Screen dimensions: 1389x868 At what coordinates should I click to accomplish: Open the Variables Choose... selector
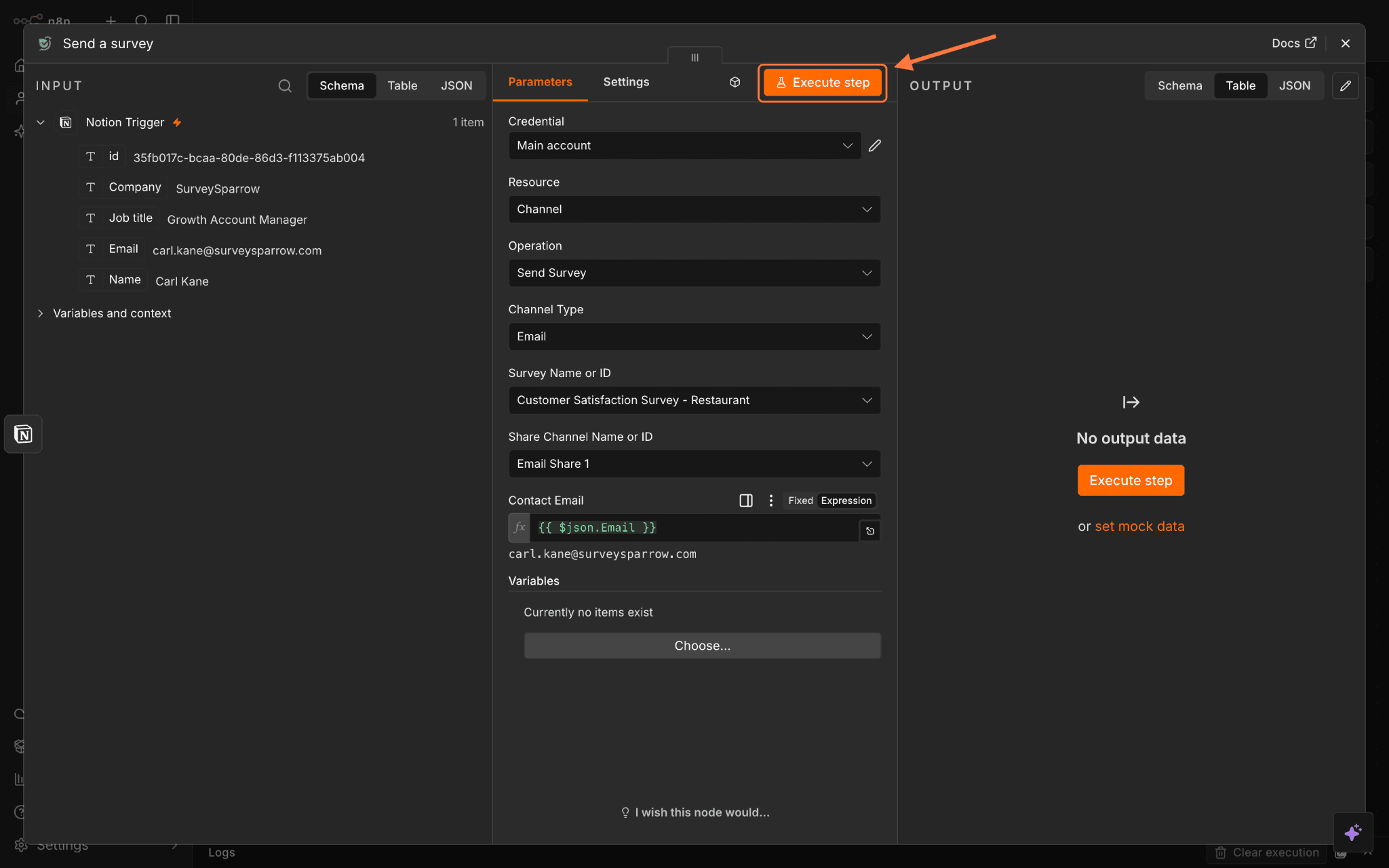point(702,646)
